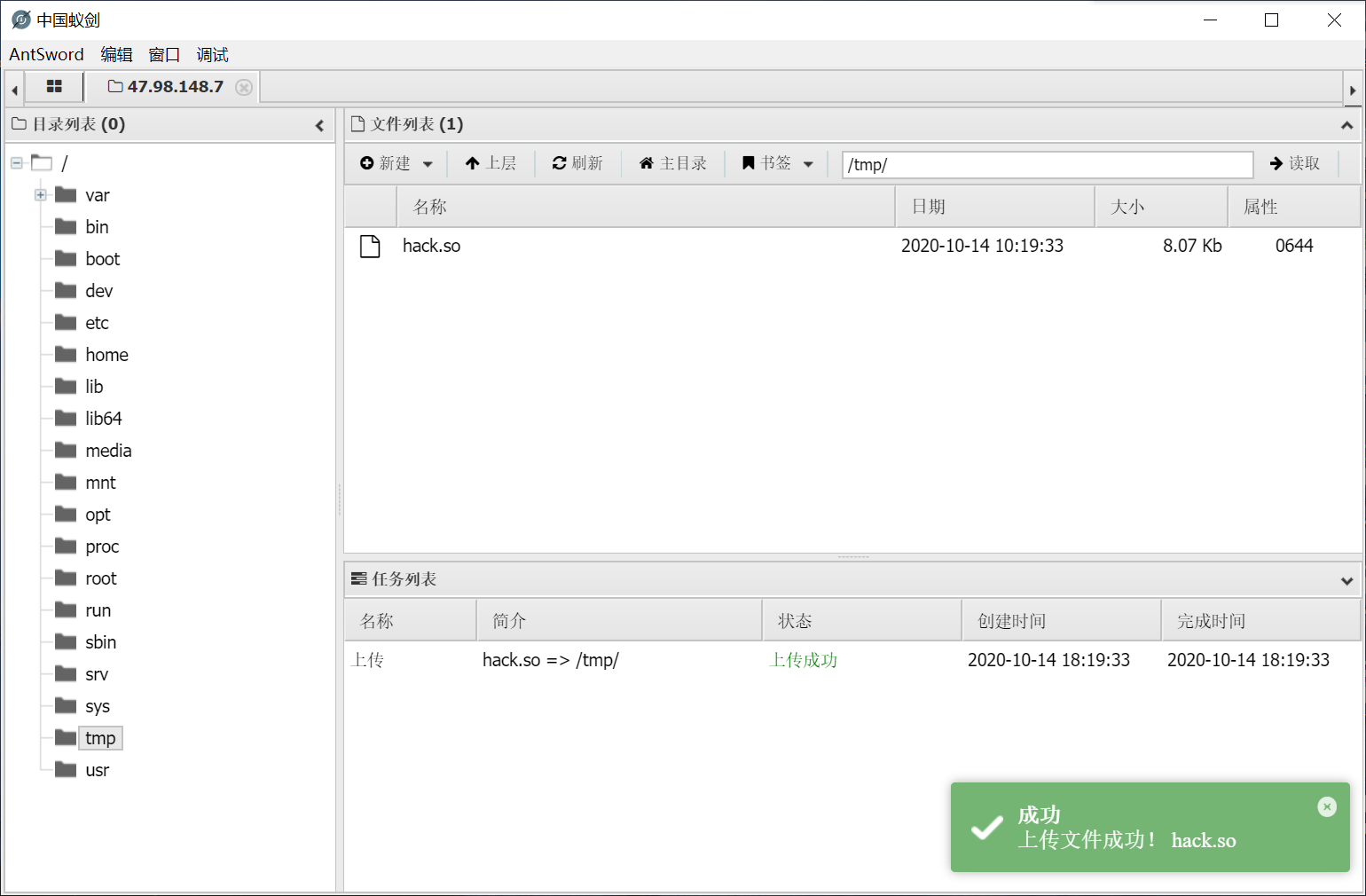The height and width of the screenshot is (896, 1366).
Task: Expand the var folder in directory tree
Action: tap(39, 194)
